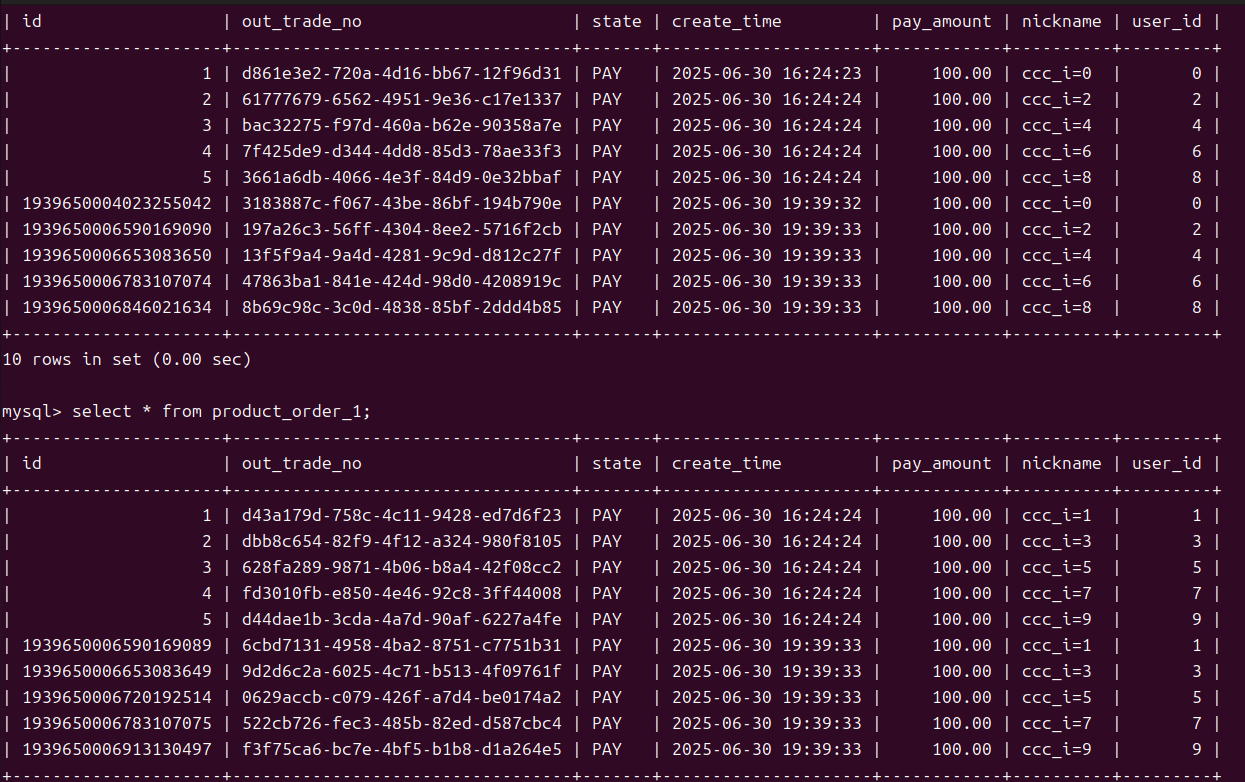
Task: Click id value 1939650006913130497
Action: click(117, 749)
